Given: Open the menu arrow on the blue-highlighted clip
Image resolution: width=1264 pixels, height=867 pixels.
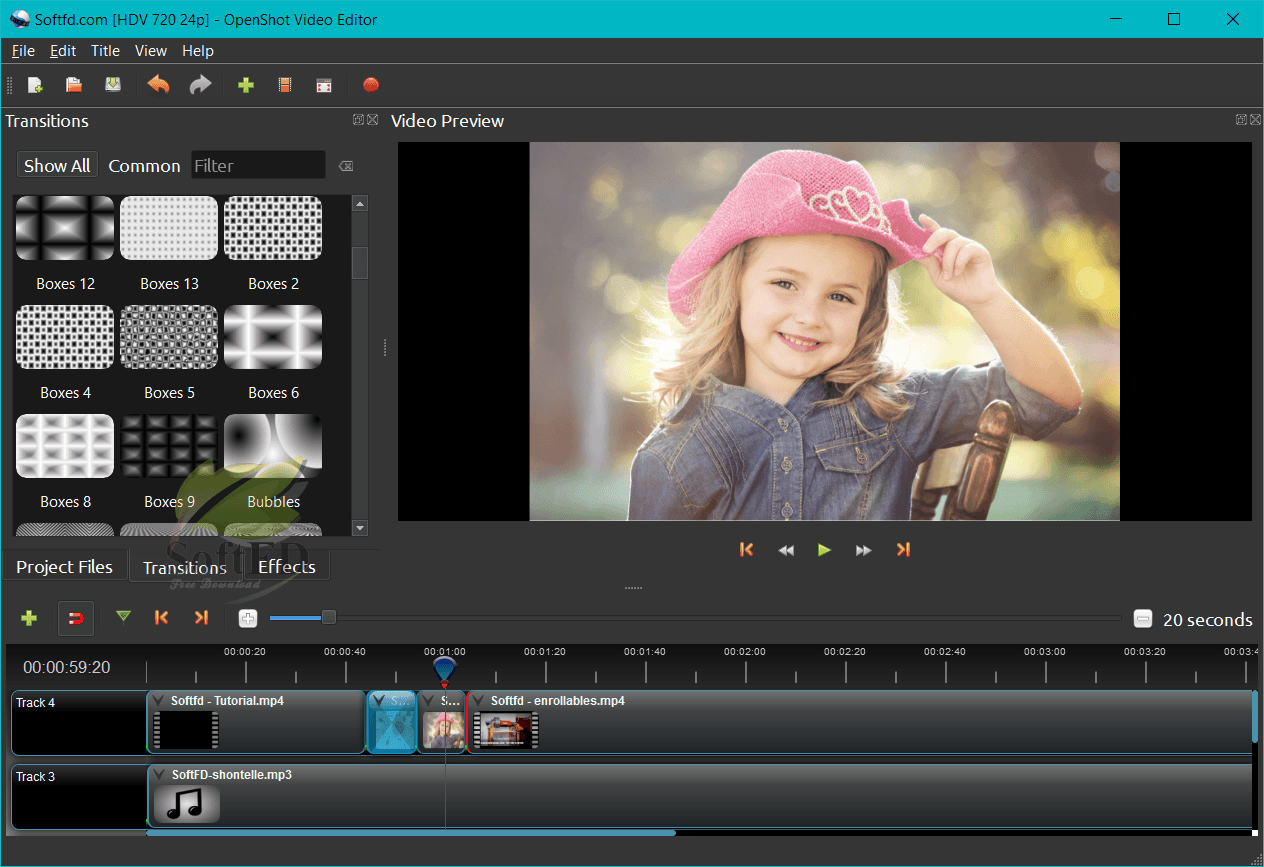Looking at the screenshot, I should coord(379,701).
